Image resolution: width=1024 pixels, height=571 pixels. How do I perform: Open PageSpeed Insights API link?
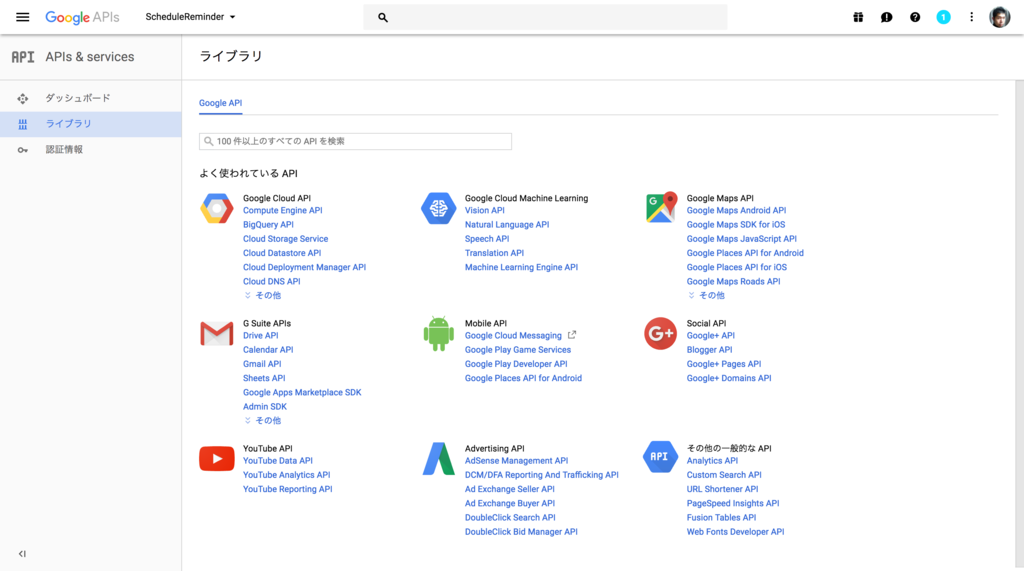733,504
